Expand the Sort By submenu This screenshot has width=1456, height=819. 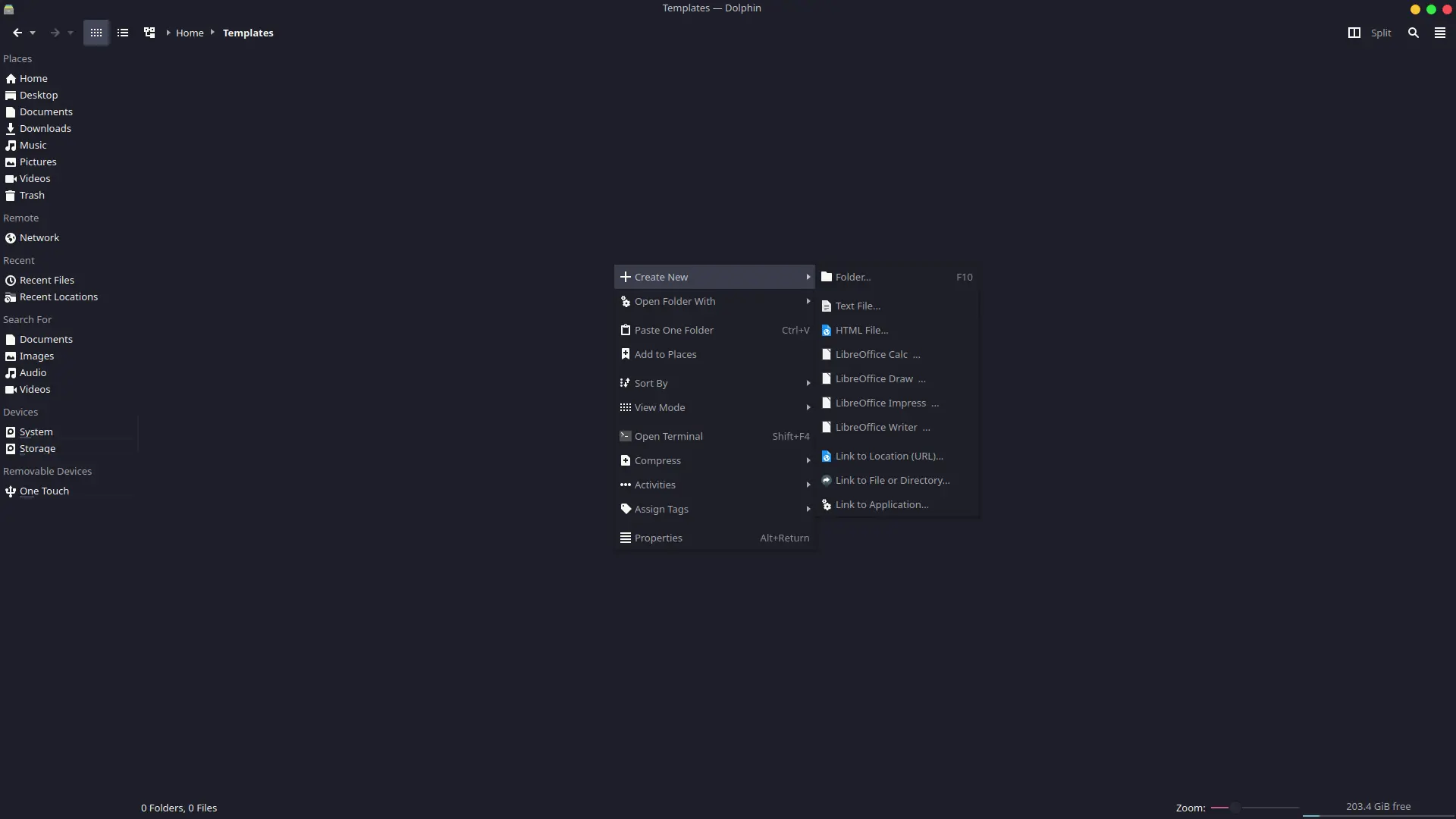(715, 382)
